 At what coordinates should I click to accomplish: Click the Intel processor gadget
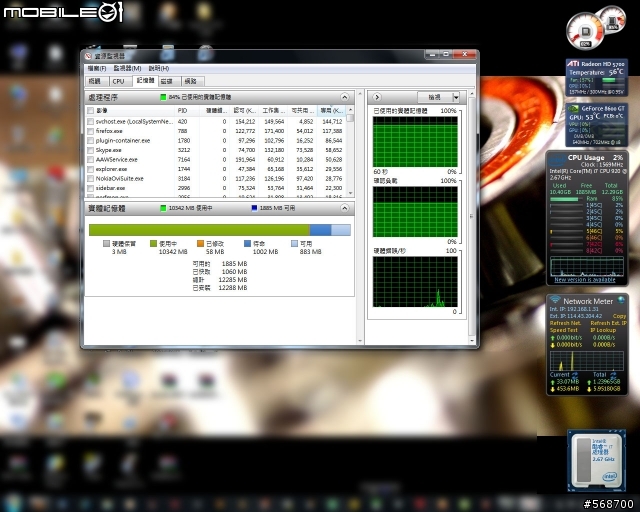click(x=596, y=461)
